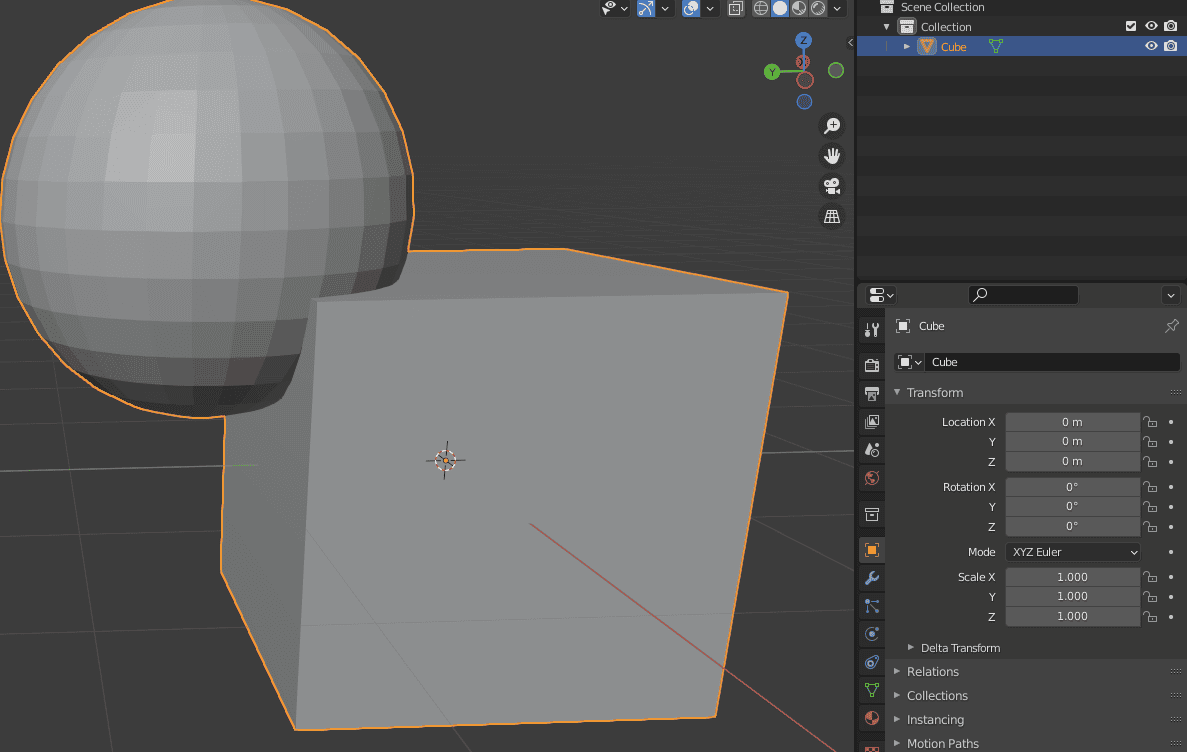
Task: Uncheck the Collection checkbox in the outliner
Action: [1132, 26]
